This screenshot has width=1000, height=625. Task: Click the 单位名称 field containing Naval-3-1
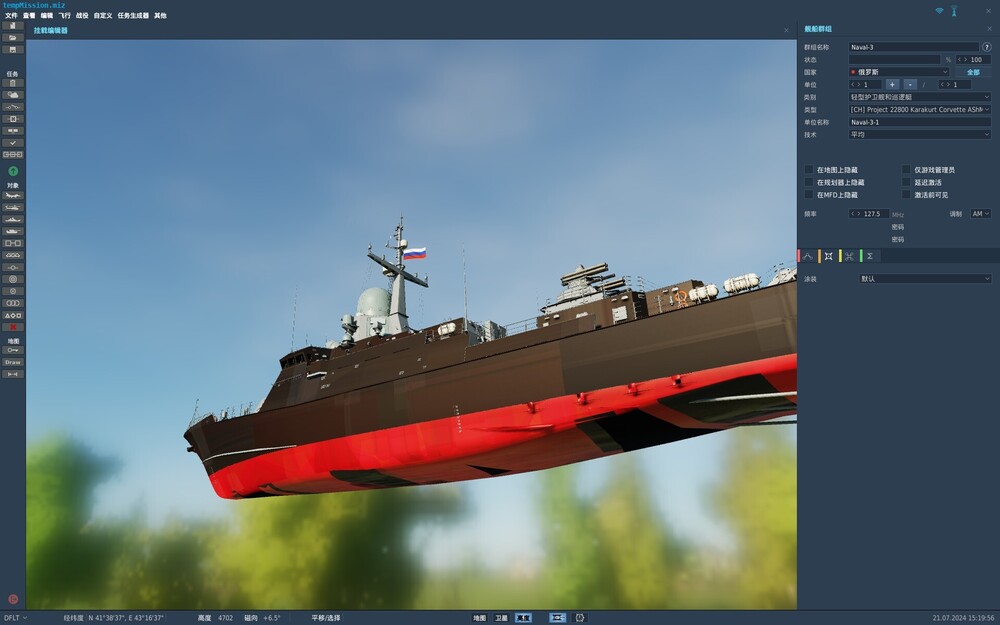tap(920, 122)
